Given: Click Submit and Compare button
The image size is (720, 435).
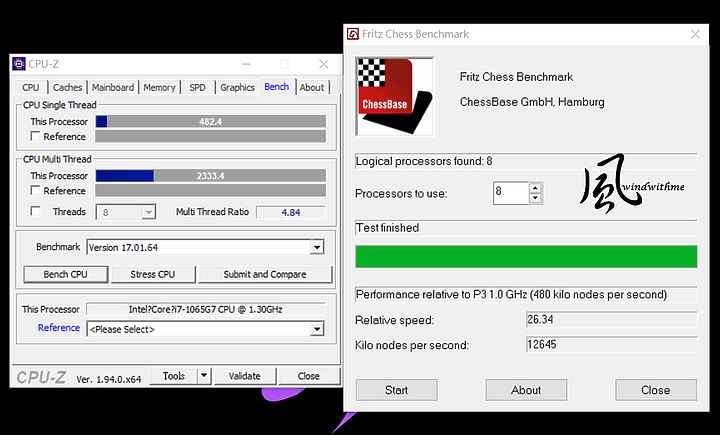Looking at the screenshot, I should pos(265,274).
